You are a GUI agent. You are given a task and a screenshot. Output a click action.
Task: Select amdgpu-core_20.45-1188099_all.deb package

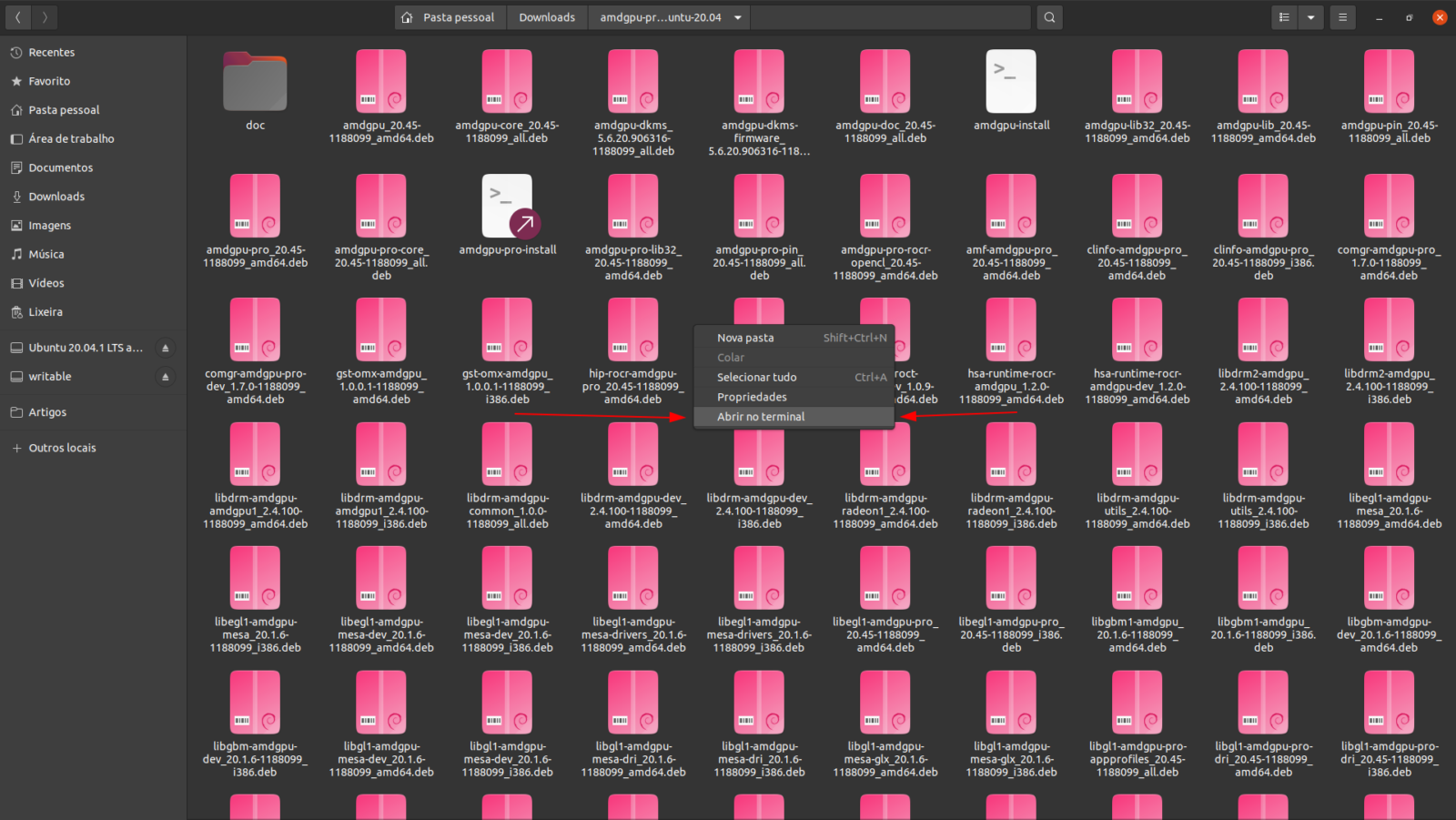point(507,84)
